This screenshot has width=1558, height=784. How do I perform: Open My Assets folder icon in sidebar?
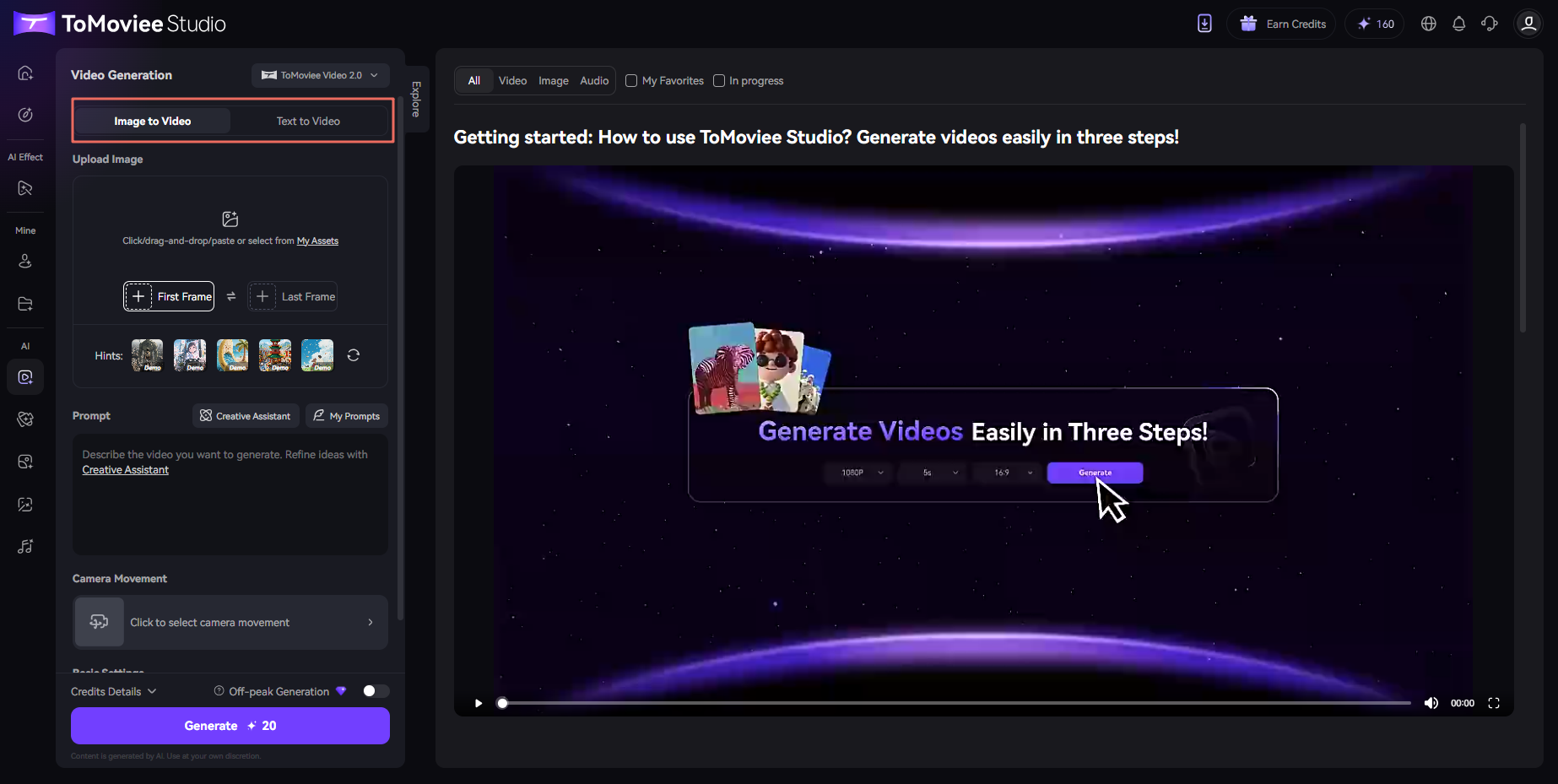[25, 304]
